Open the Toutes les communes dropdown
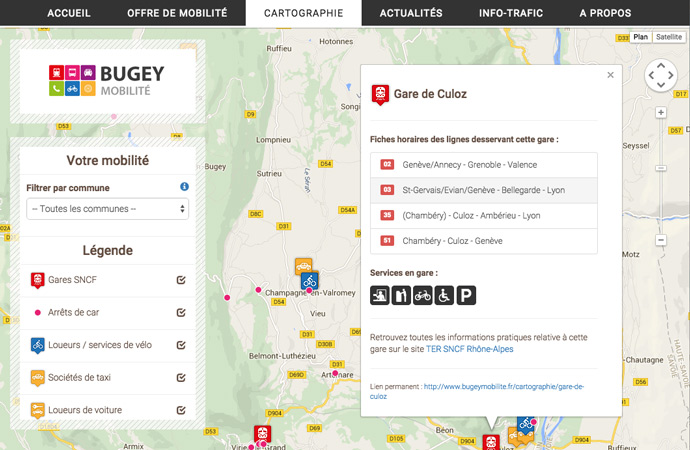 107,209
